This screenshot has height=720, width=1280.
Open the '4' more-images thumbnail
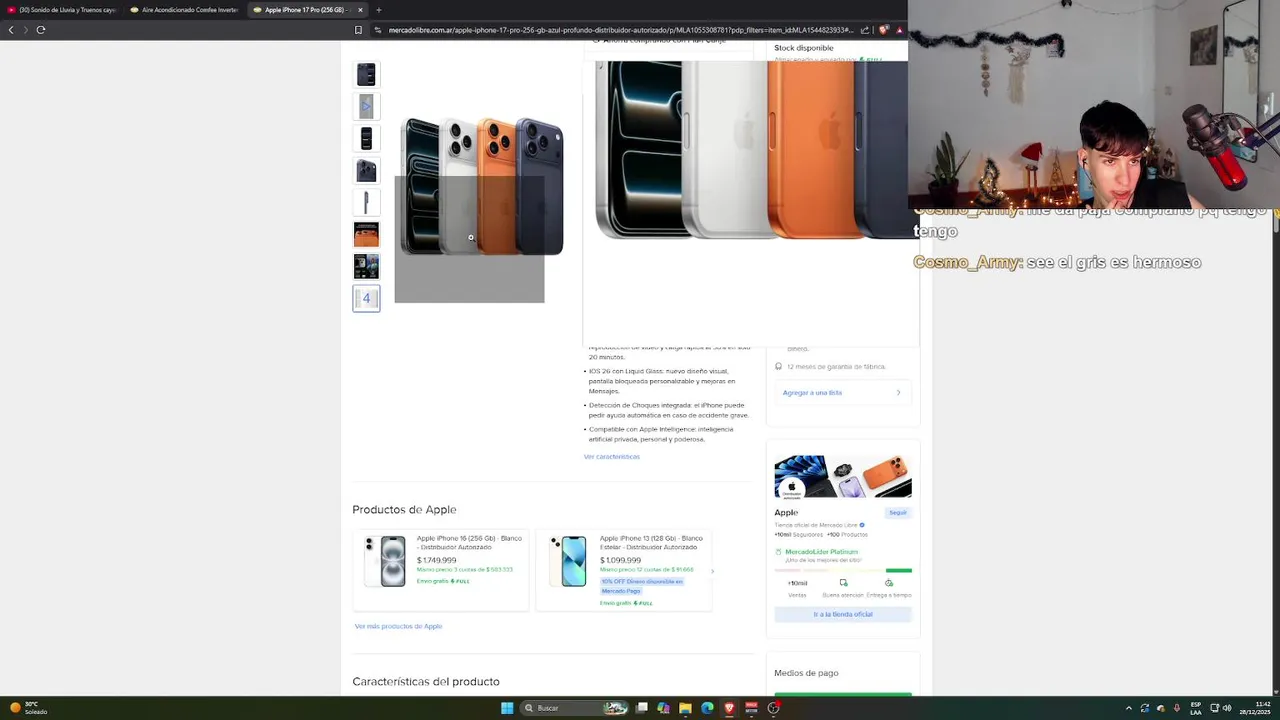click(x=366, y=298)
